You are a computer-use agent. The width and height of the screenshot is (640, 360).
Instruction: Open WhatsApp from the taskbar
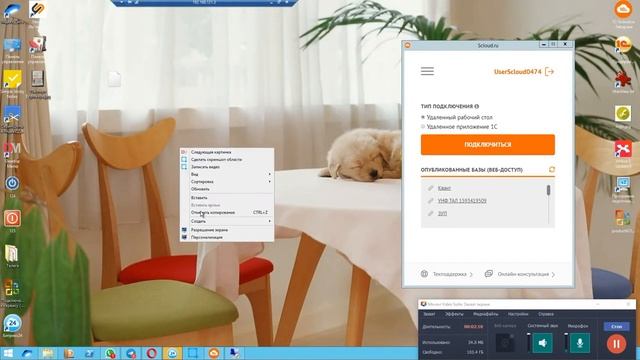(110, 353)
